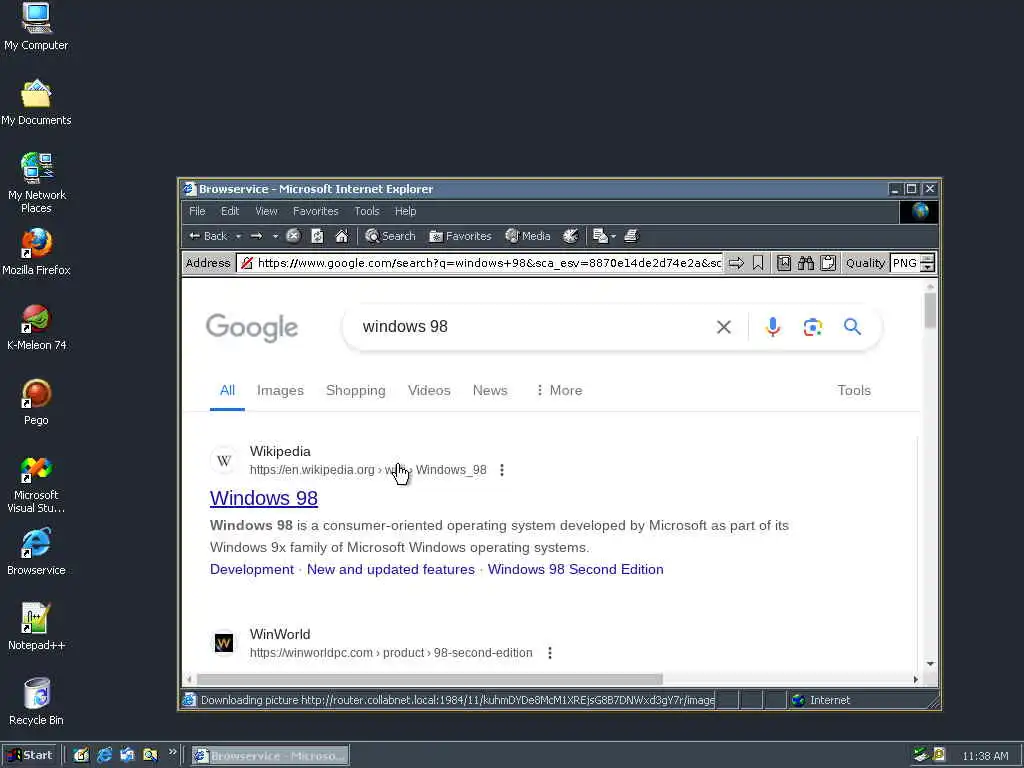Click the Forward arrow button
The image size is (1024, 768).
pos(257,236)
